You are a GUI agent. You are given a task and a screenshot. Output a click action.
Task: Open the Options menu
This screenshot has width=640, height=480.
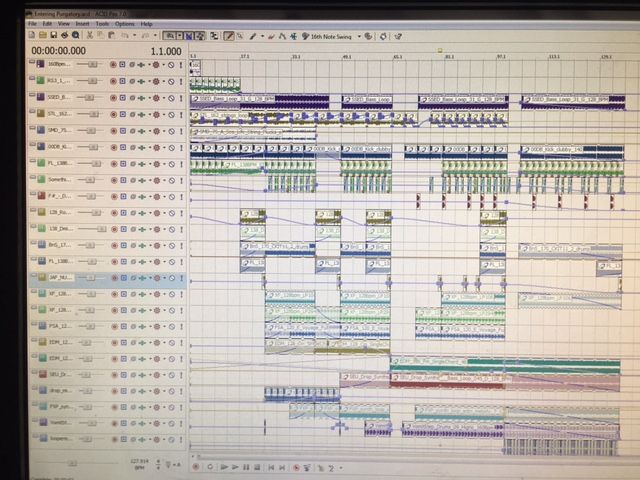[x=124, y=23]
